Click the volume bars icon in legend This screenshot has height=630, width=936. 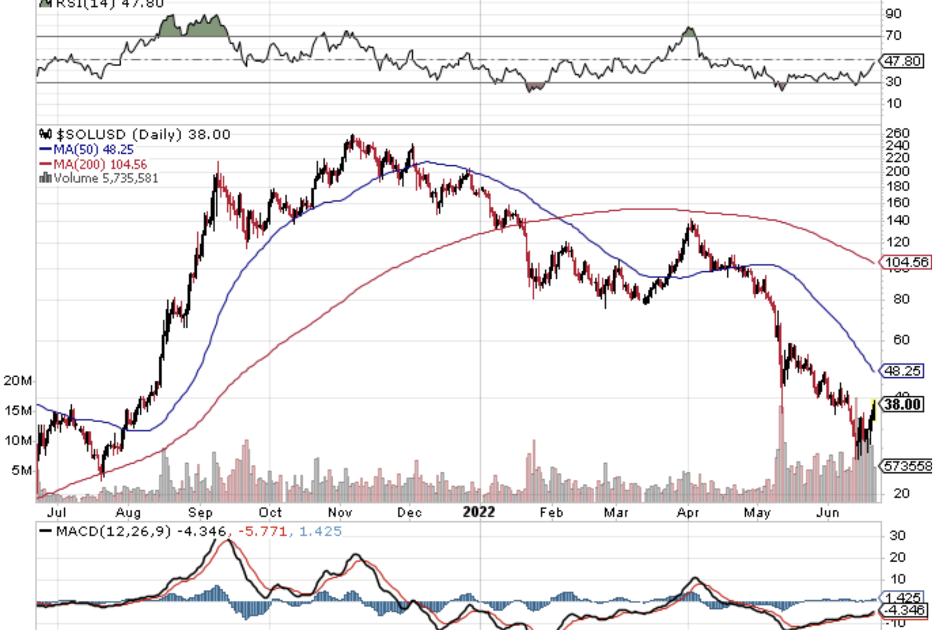(x=43, y=178)
